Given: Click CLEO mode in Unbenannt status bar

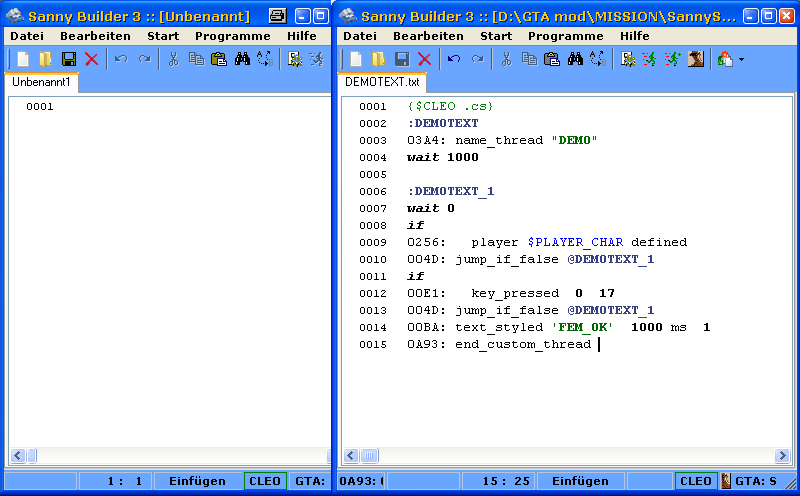Looking at the screenshot, I should (265, 481).
